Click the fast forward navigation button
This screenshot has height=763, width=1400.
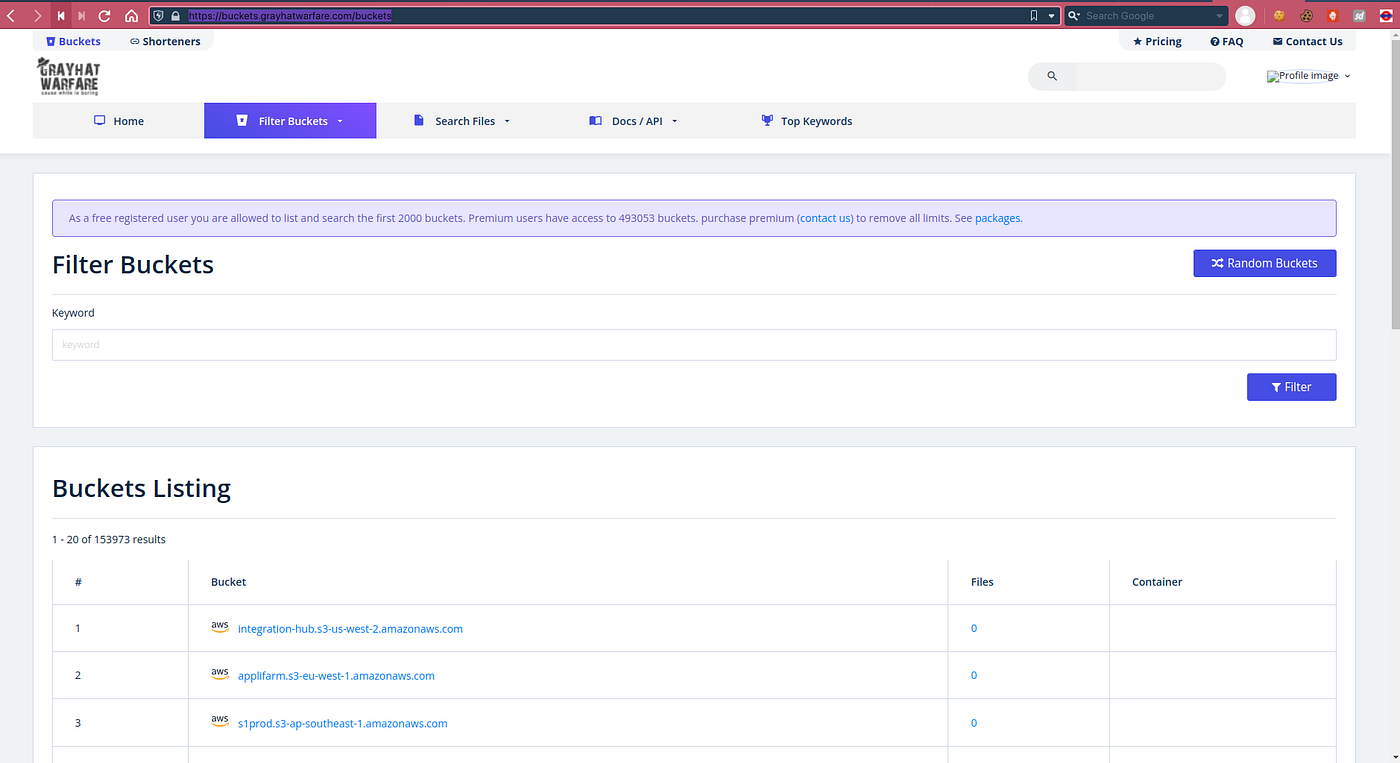(81, 16)
